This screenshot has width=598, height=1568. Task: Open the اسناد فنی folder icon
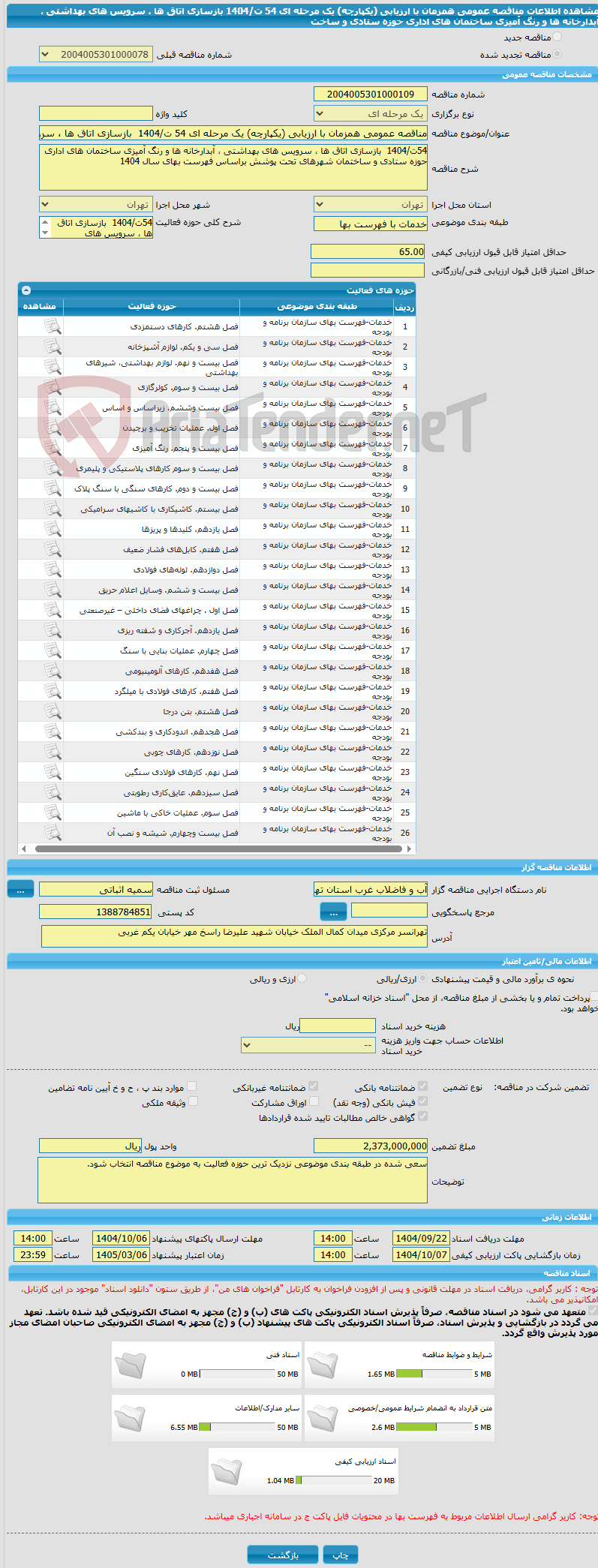pyautogui.click(x=131, y=1365)
